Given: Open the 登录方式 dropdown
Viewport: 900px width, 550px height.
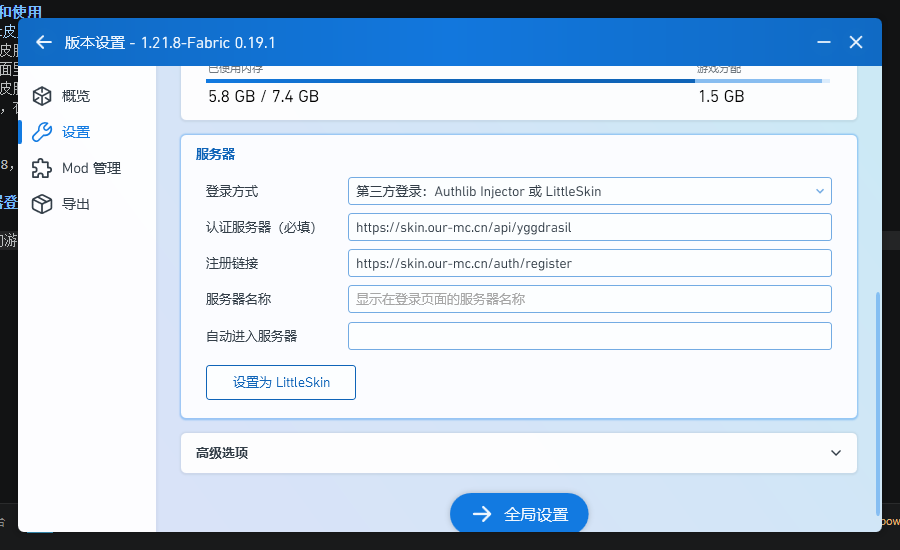Looking at the screenshot, I should coord(589,191).
